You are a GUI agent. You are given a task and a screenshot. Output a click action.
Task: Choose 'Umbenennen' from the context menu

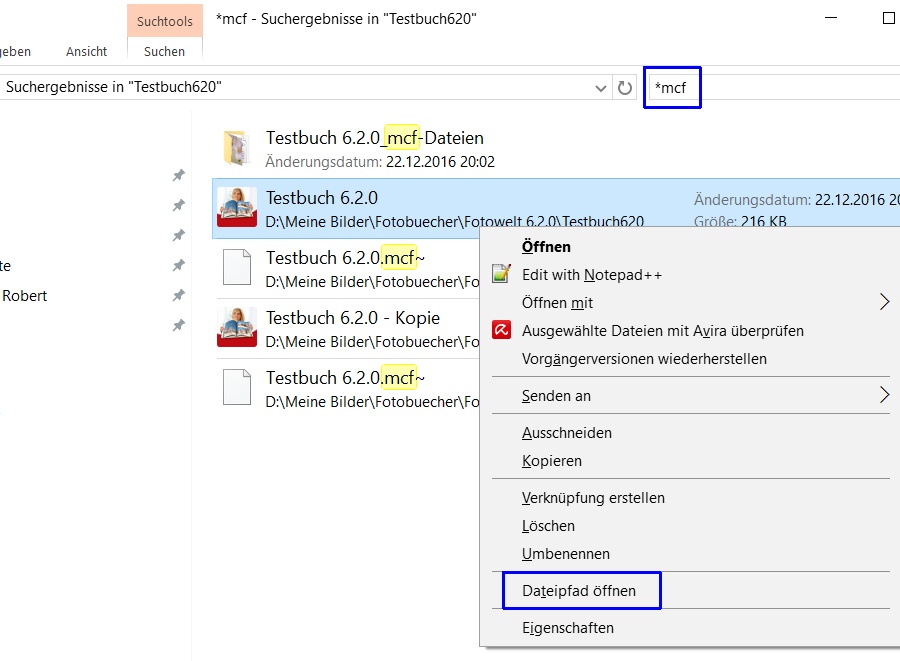point(565,554)
